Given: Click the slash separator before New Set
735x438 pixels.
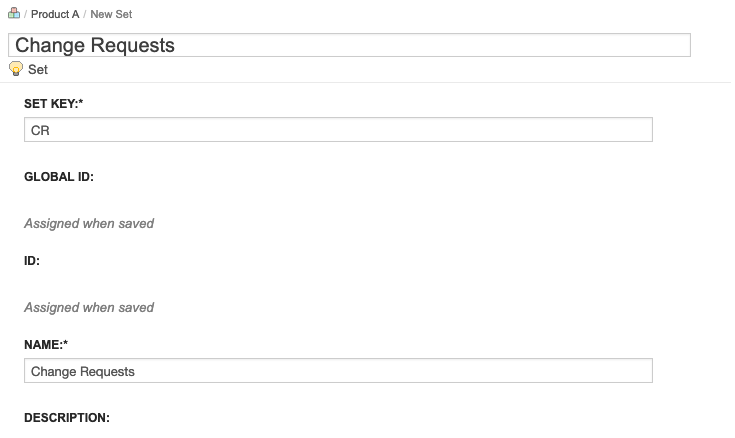Looking at the screenshot, I should 85,15.
